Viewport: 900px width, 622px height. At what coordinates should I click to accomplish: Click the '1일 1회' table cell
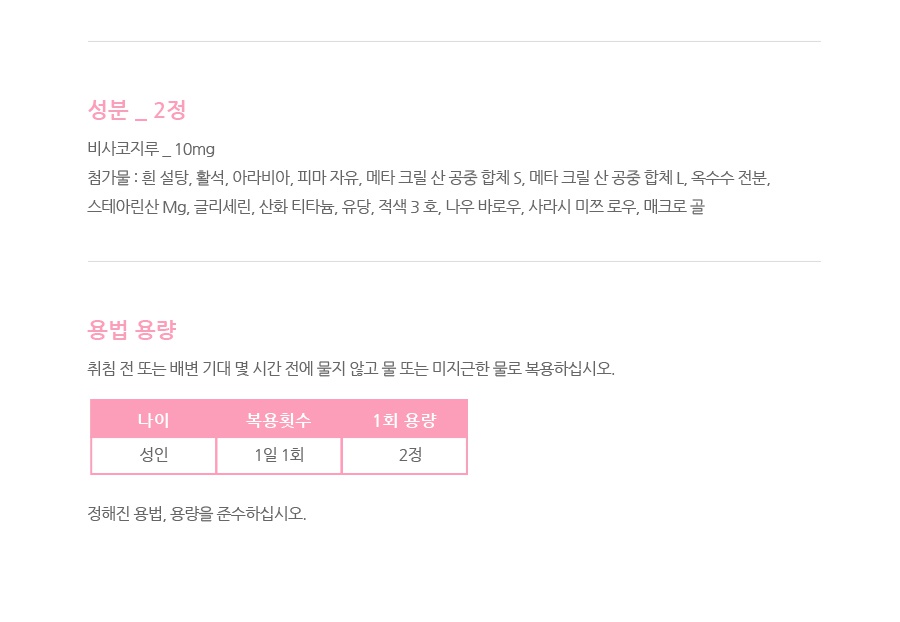tap(279, 455)
